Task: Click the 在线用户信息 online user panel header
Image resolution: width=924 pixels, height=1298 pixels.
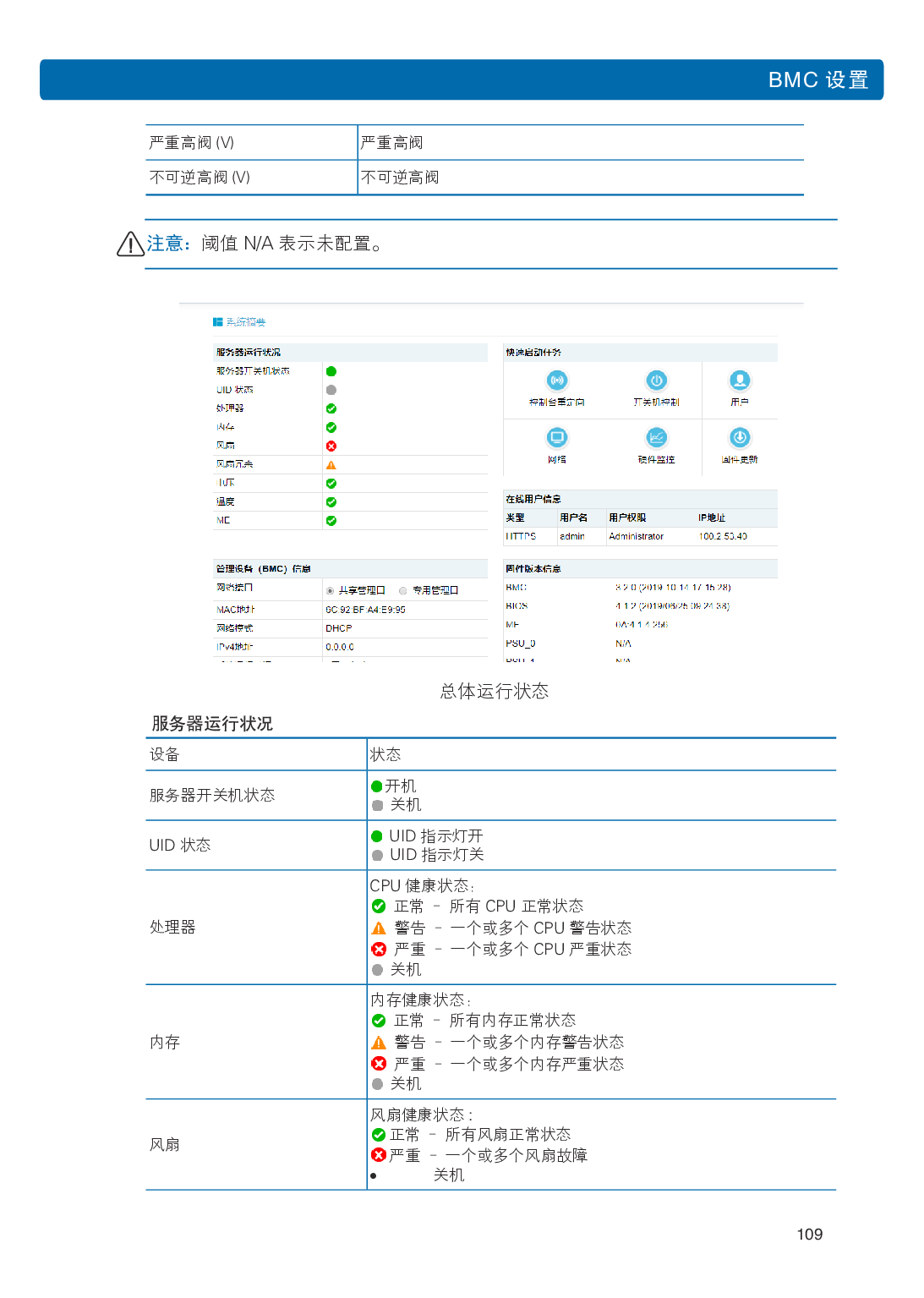Action: coord(533,499)
